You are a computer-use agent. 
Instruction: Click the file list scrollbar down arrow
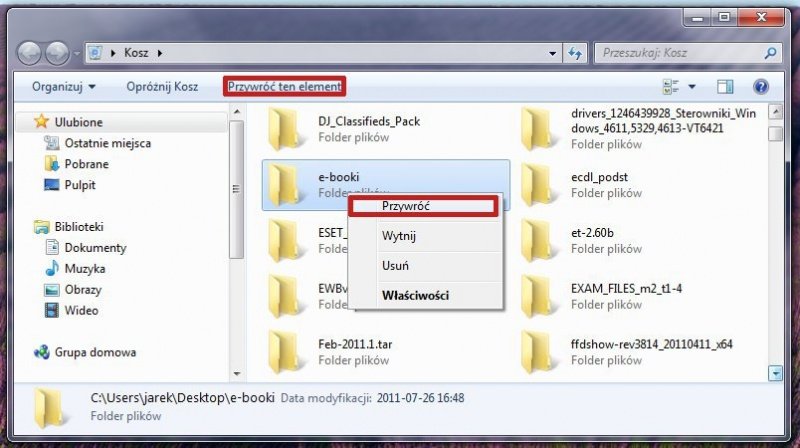[775, 373]
